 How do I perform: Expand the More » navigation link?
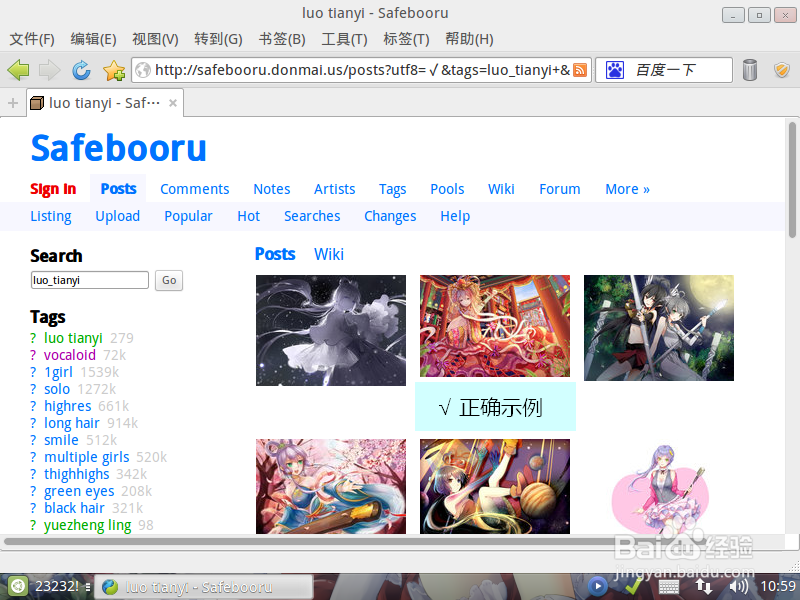tap(627, 189)
